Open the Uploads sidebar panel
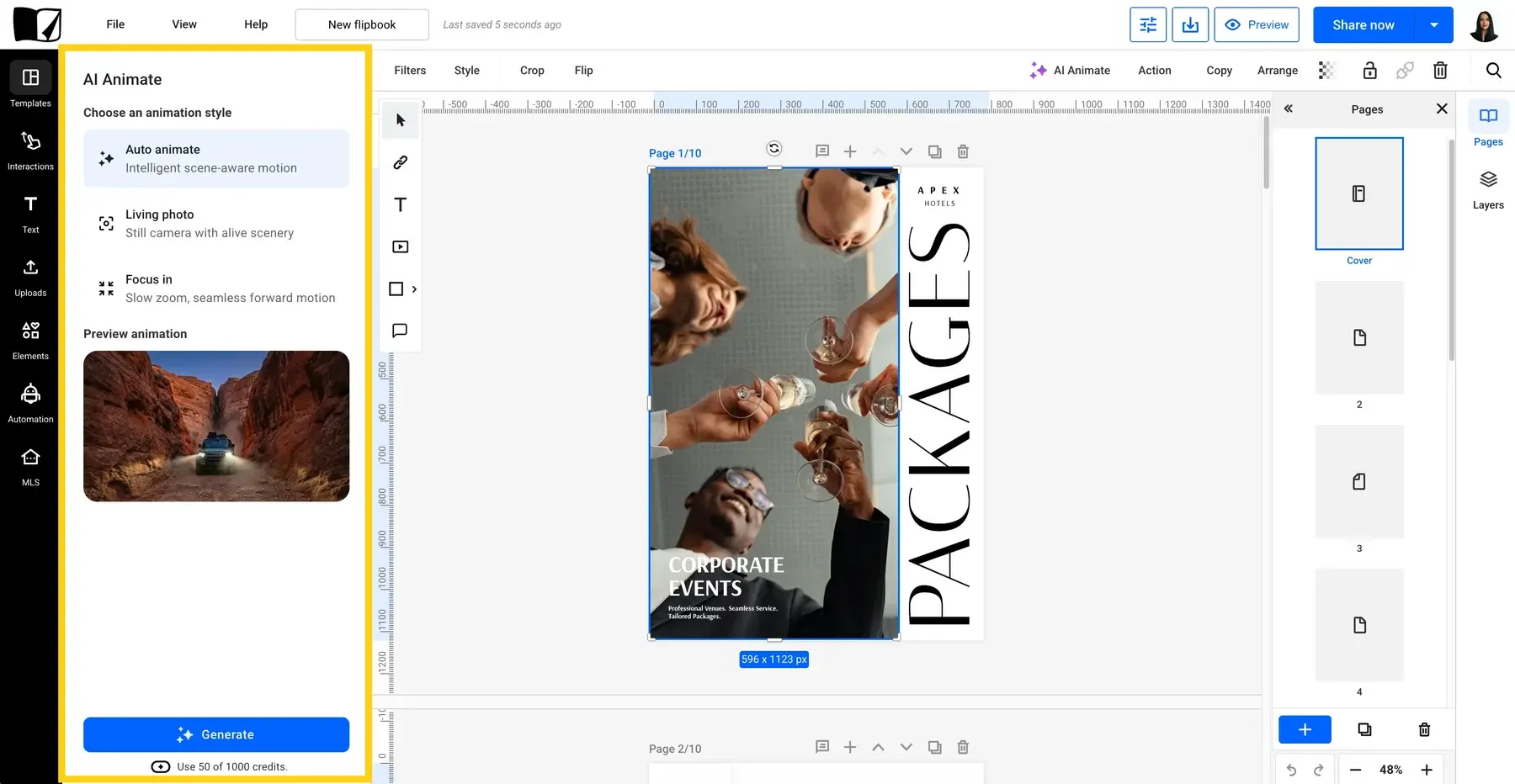This screenshot has height=784, width=1515. click(x=30, y=277)
